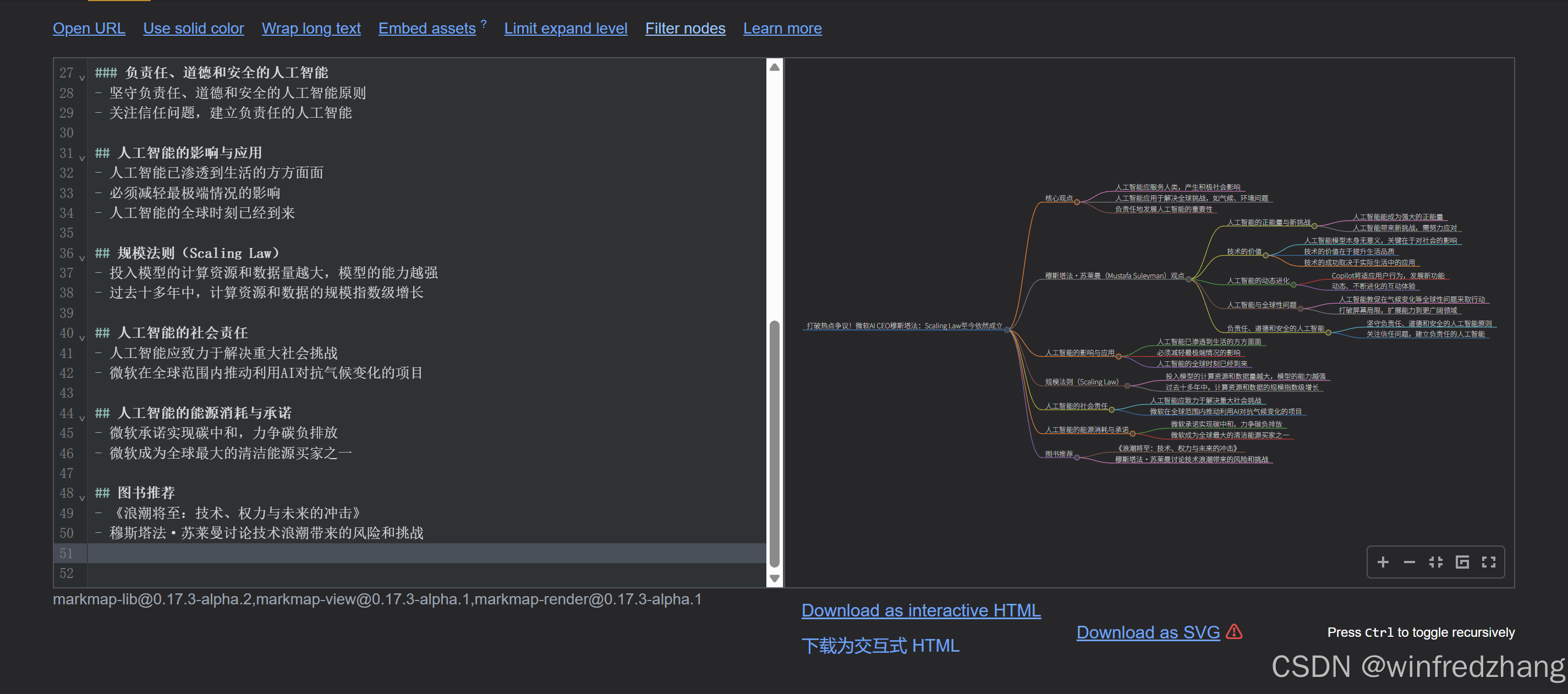Click the markmap-lib version text below editor
This screenshot has width=1568, height=694.
(377, 599)
